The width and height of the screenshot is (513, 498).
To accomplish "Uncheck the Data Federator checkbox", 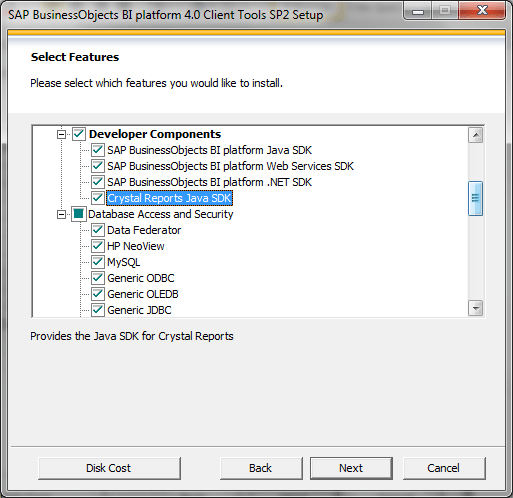I will click(x=98, y=230).
